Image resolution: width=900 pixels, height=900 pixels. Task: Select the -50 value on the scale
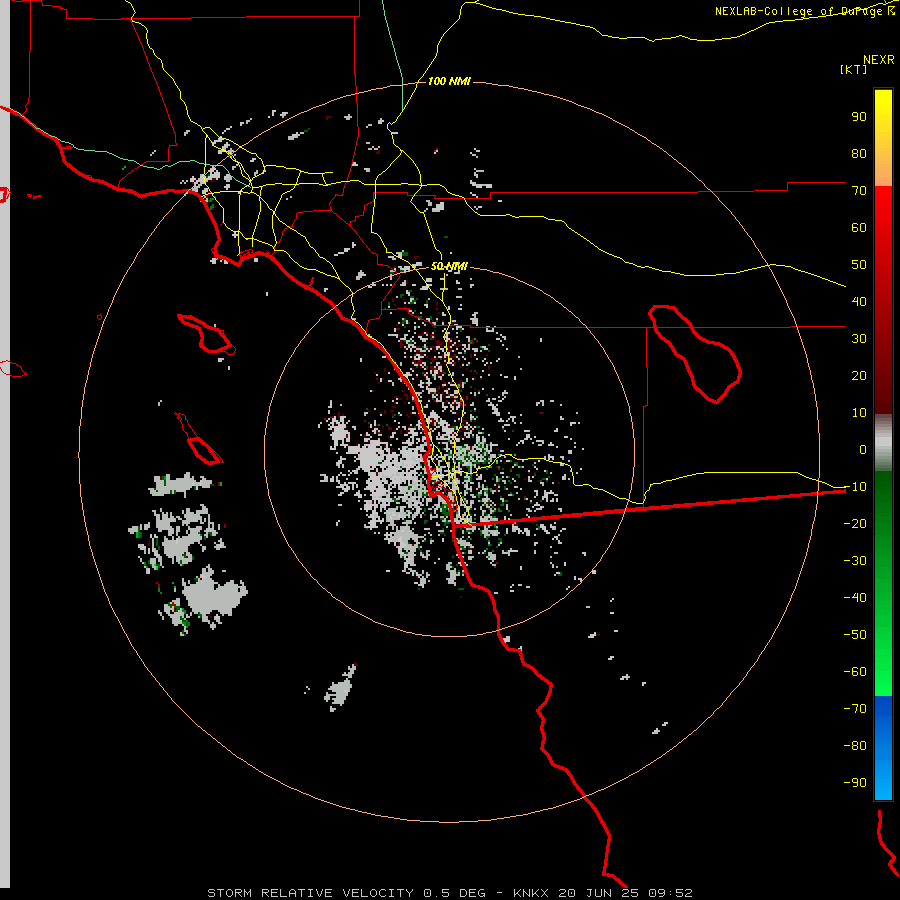click(x=855, y=635)
